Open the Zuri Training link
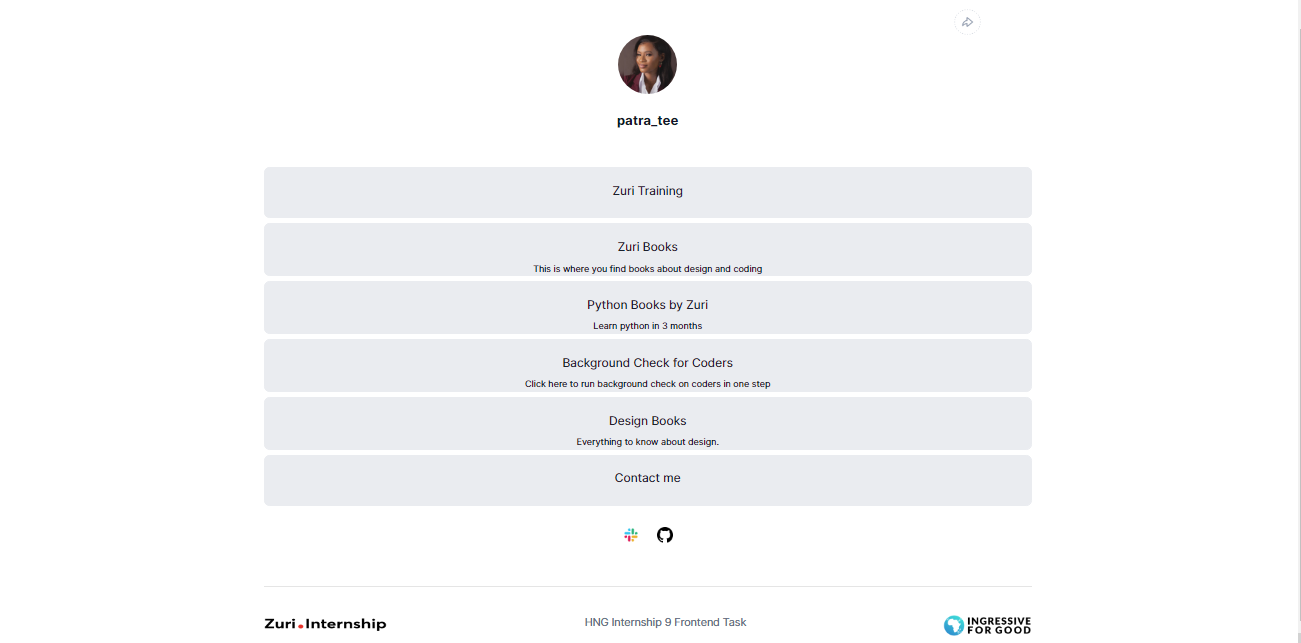 click(647, 191)
